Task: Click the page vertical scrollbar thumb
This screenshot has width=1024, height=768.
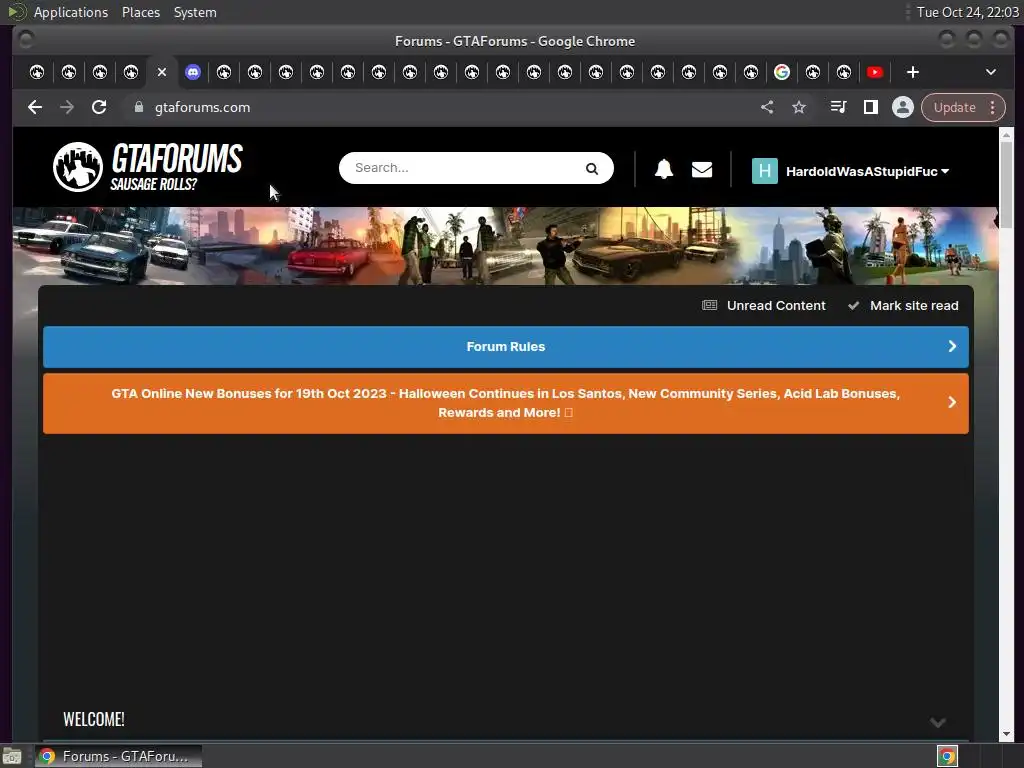Action: click(1006, 184)
